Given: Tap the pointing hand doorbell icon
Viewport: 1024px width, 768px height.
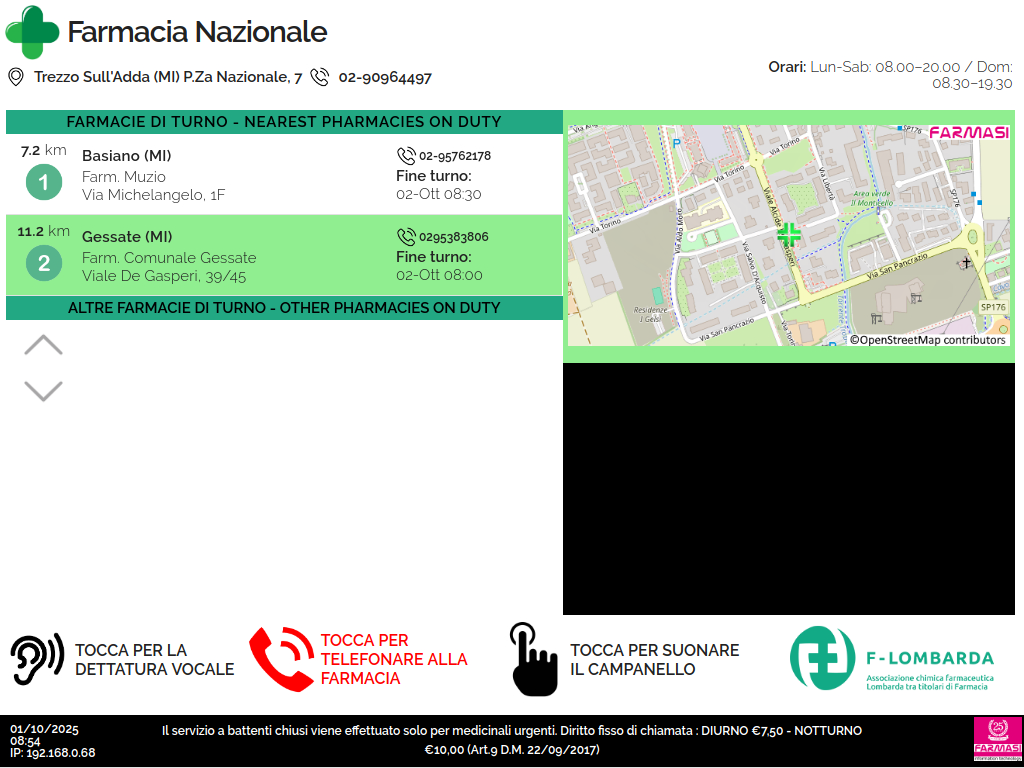Looking at the screenshot, I should point(533,659).
